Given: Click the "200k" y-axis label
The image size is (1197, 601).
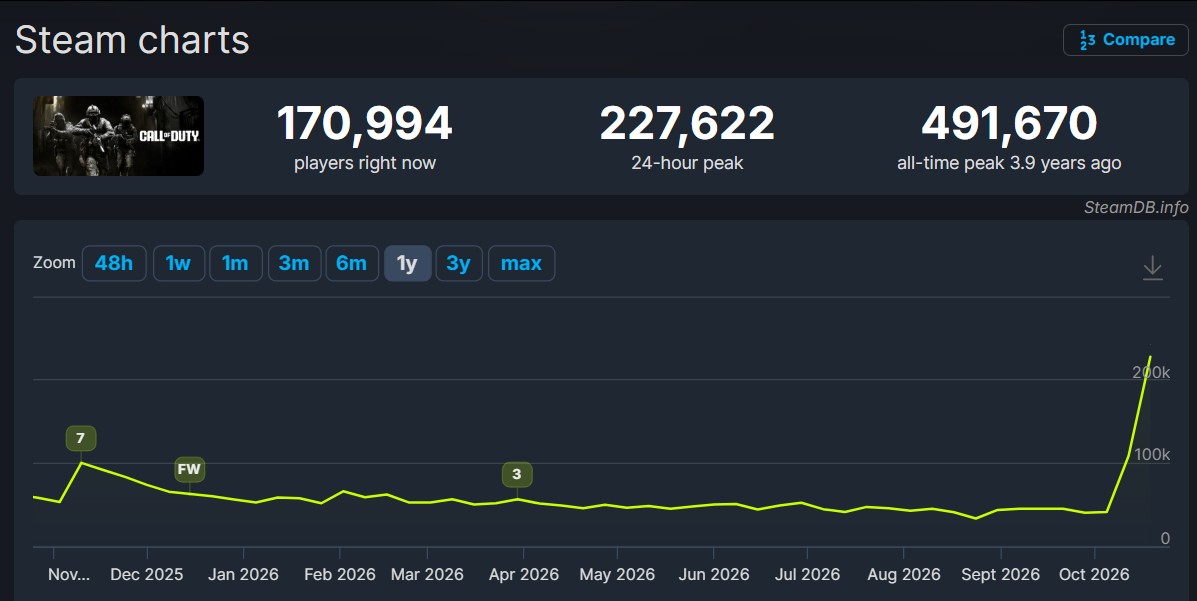Looking at the screenshot, I should (x=1151, y=373).
